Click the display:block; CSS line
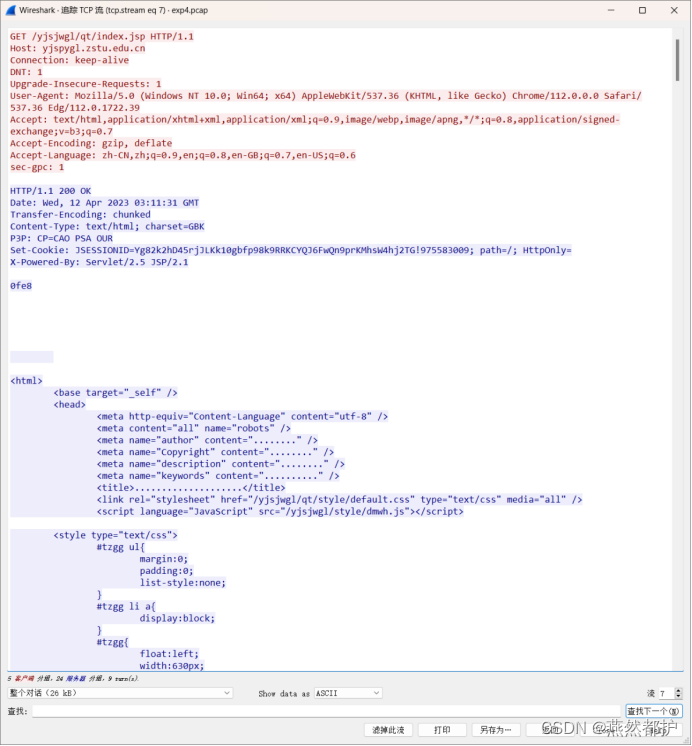The width and height of the screenshot is (692, 746). (x=177, y=618)
